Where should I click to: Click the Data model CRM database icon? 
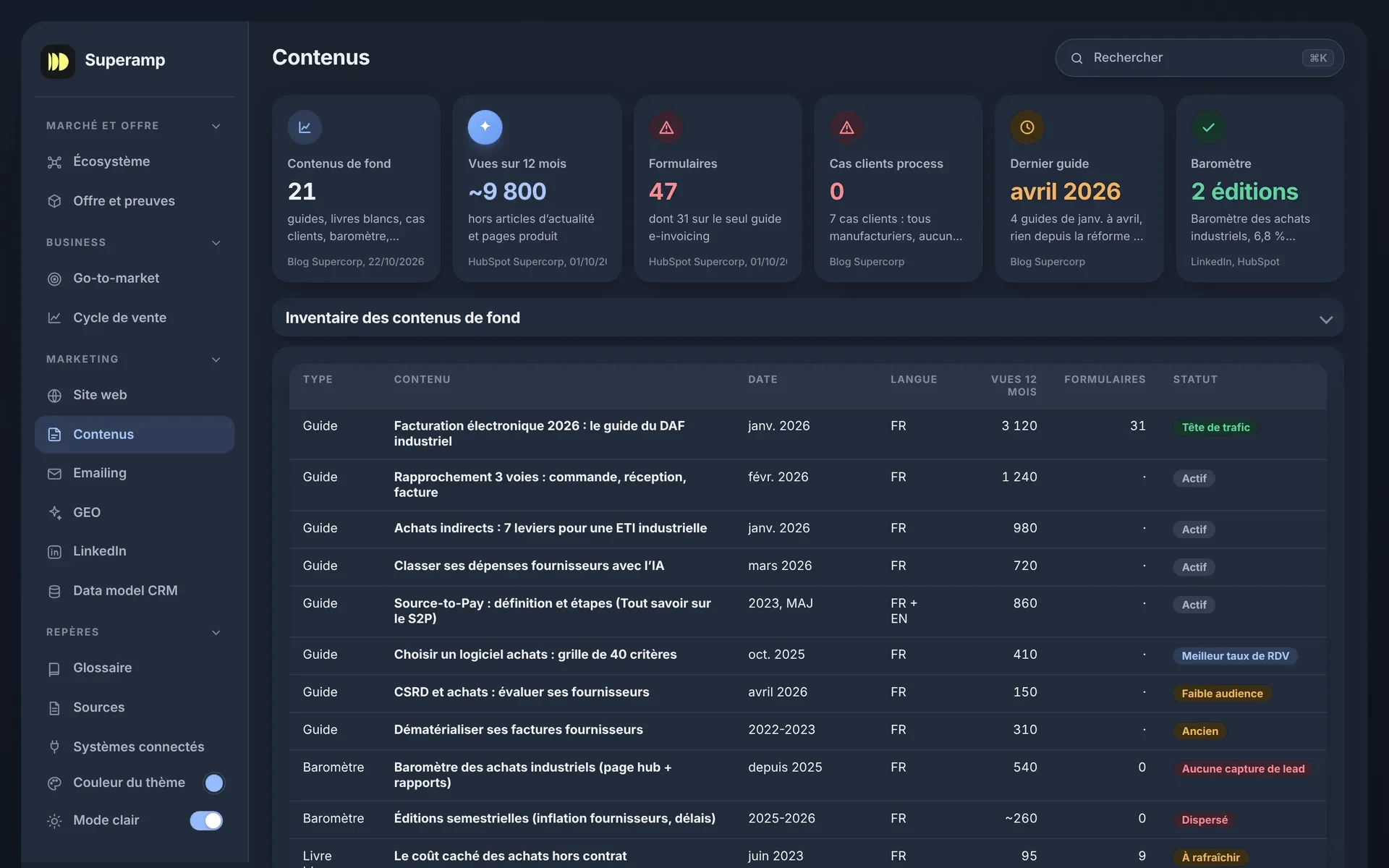pos(54,591)
